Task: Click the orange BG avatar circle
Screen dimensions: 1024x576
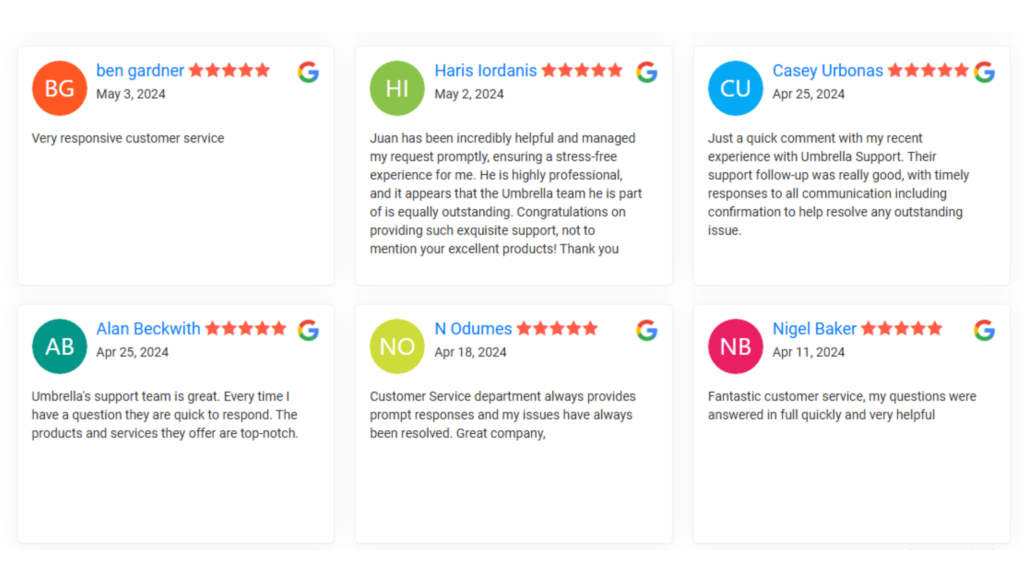Action: coord(59,88)
